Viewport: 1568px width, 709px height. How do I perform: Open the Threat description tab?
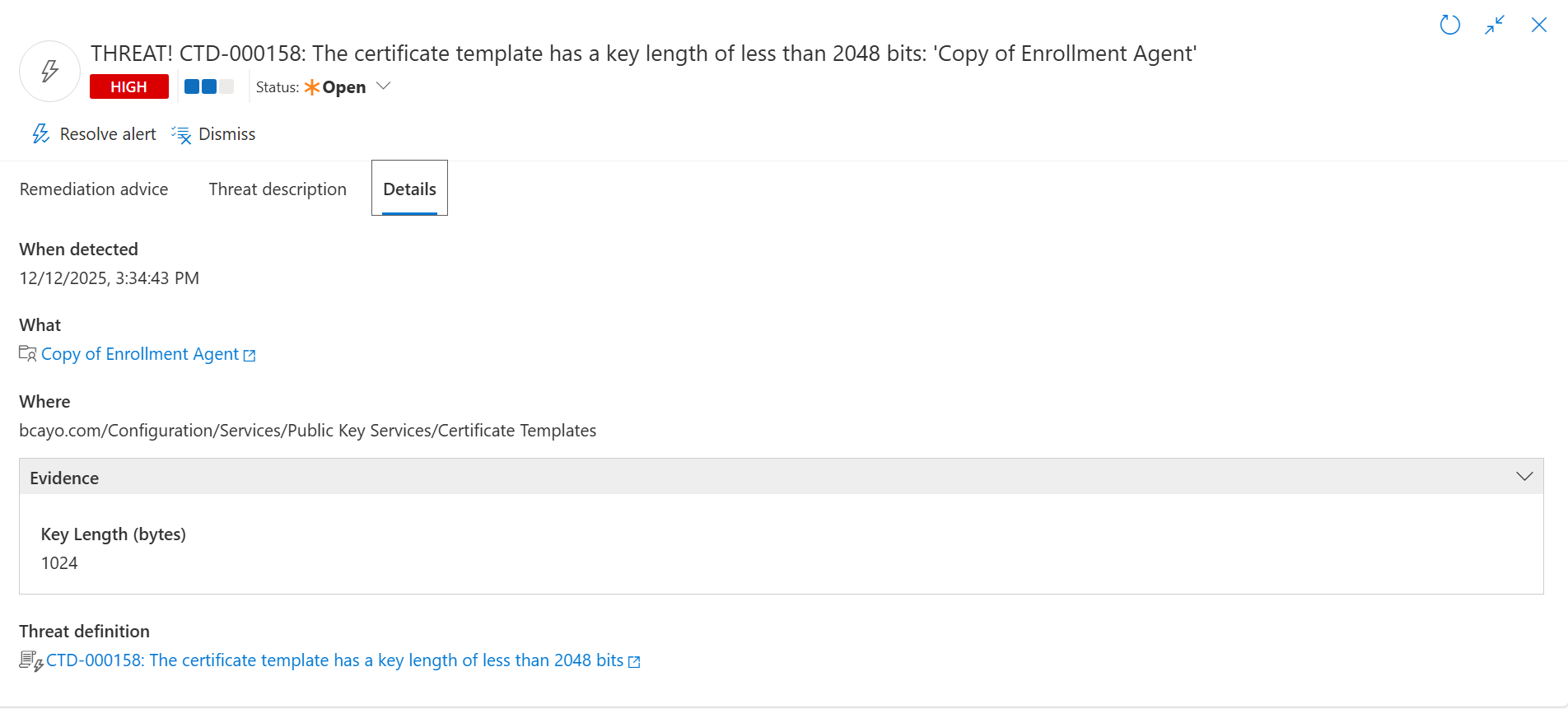(278, 189)
